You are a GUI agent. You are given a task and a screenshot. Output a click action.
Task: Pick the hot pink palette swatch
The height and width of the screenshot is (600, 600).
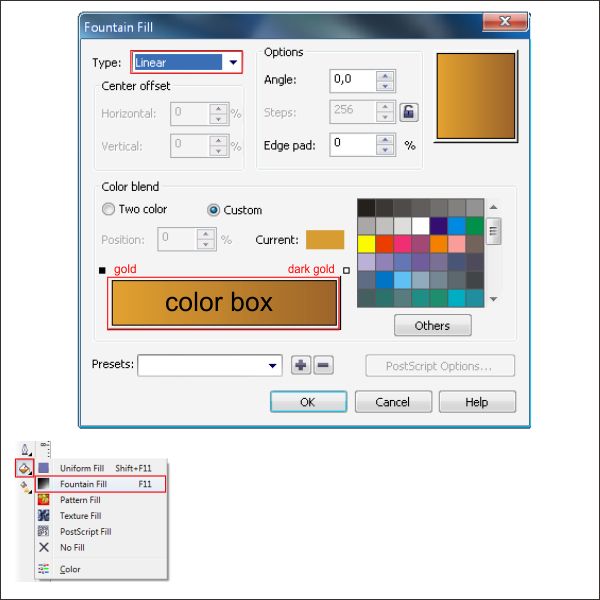tap(402, 244)
